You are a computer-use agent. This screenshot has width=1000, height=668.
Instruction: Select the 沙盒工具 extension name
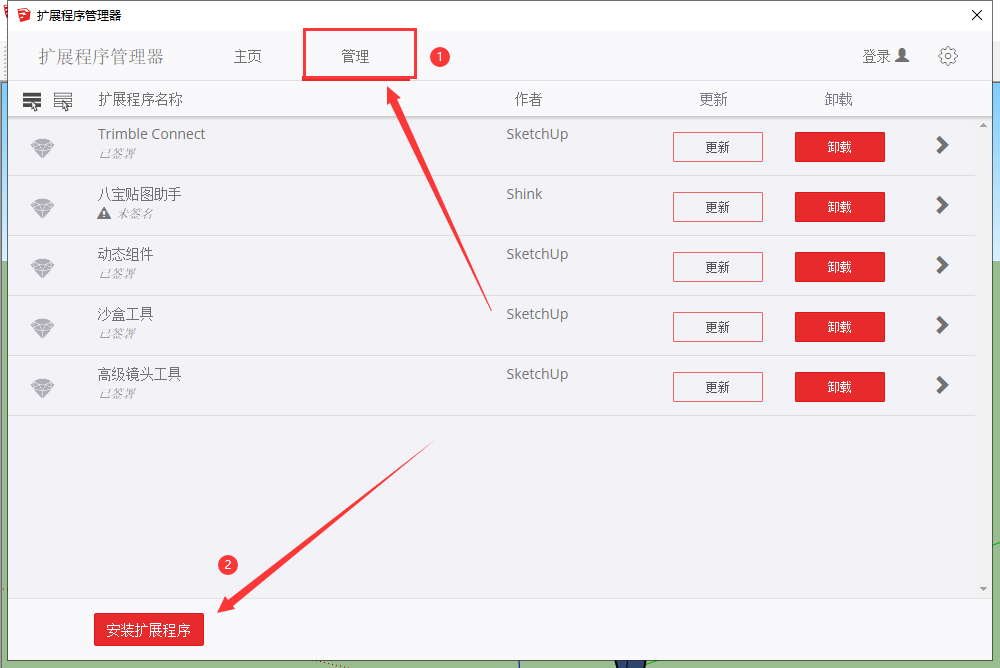pos(125,314)
